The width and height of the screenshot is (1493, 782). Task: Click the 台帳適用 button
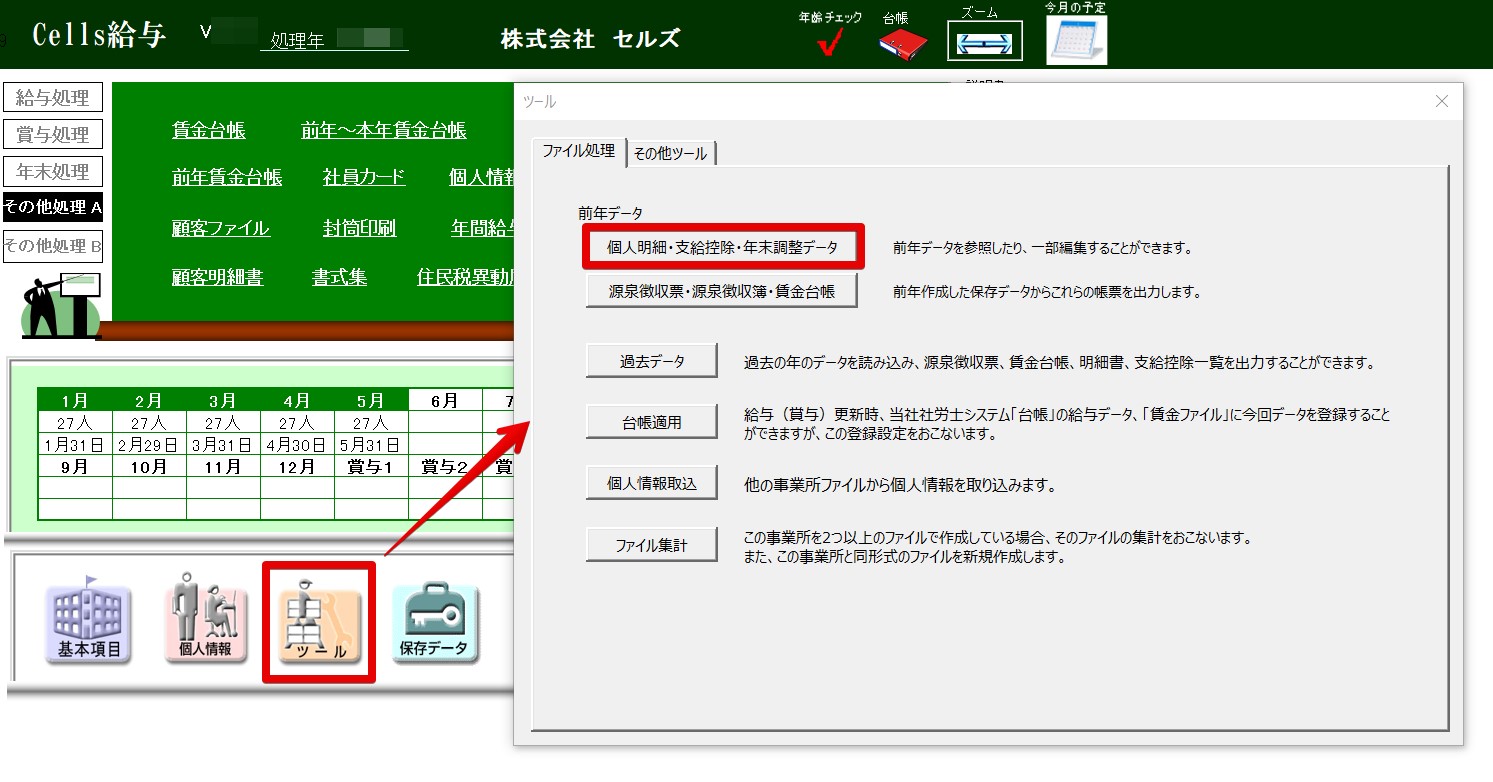pyautogui.click(x=652, y=423)
